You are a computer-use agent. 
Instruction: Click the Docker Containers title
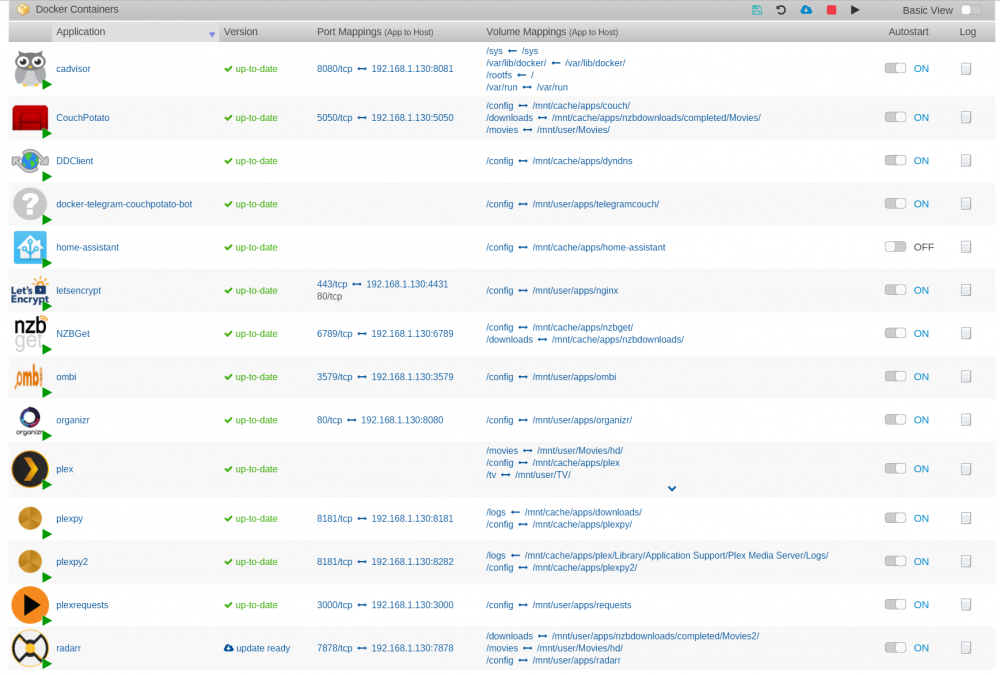77,10
